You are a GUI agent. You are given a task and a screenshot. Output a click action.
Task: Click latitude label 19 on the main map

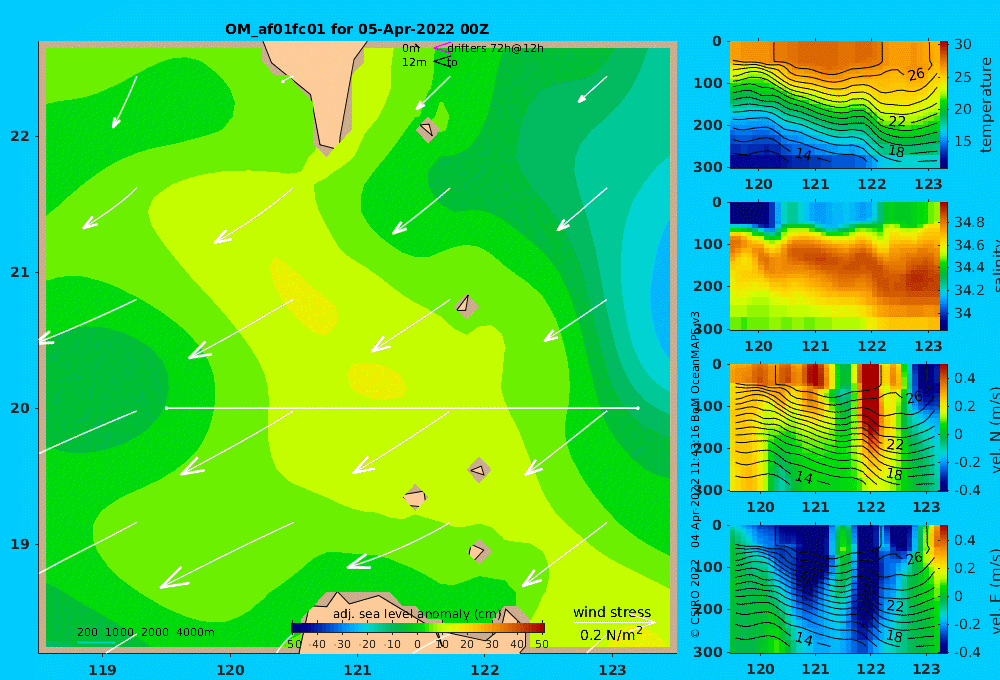[x=20, y=544]
